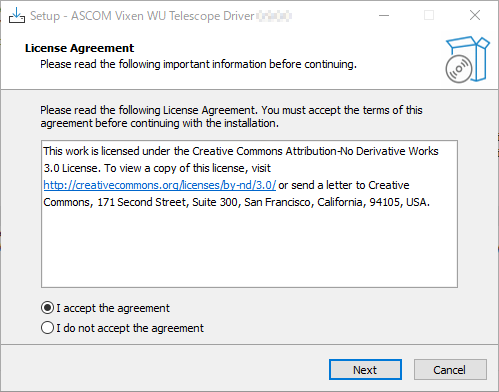
Task: Click the setup installer icon in title bar
Action: coord(17,15)
